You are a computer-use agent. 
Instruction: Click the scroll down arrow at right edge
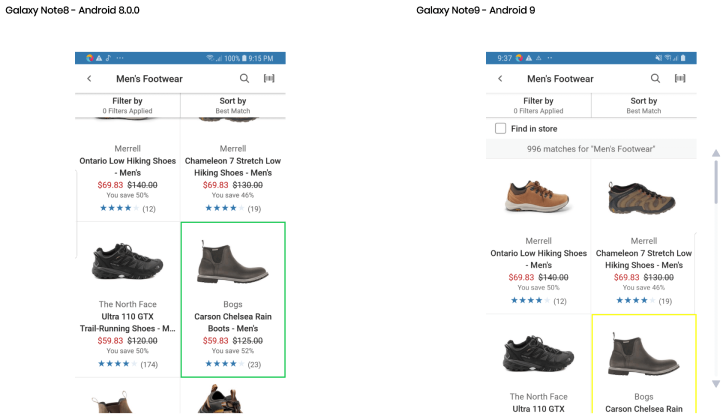715,384
